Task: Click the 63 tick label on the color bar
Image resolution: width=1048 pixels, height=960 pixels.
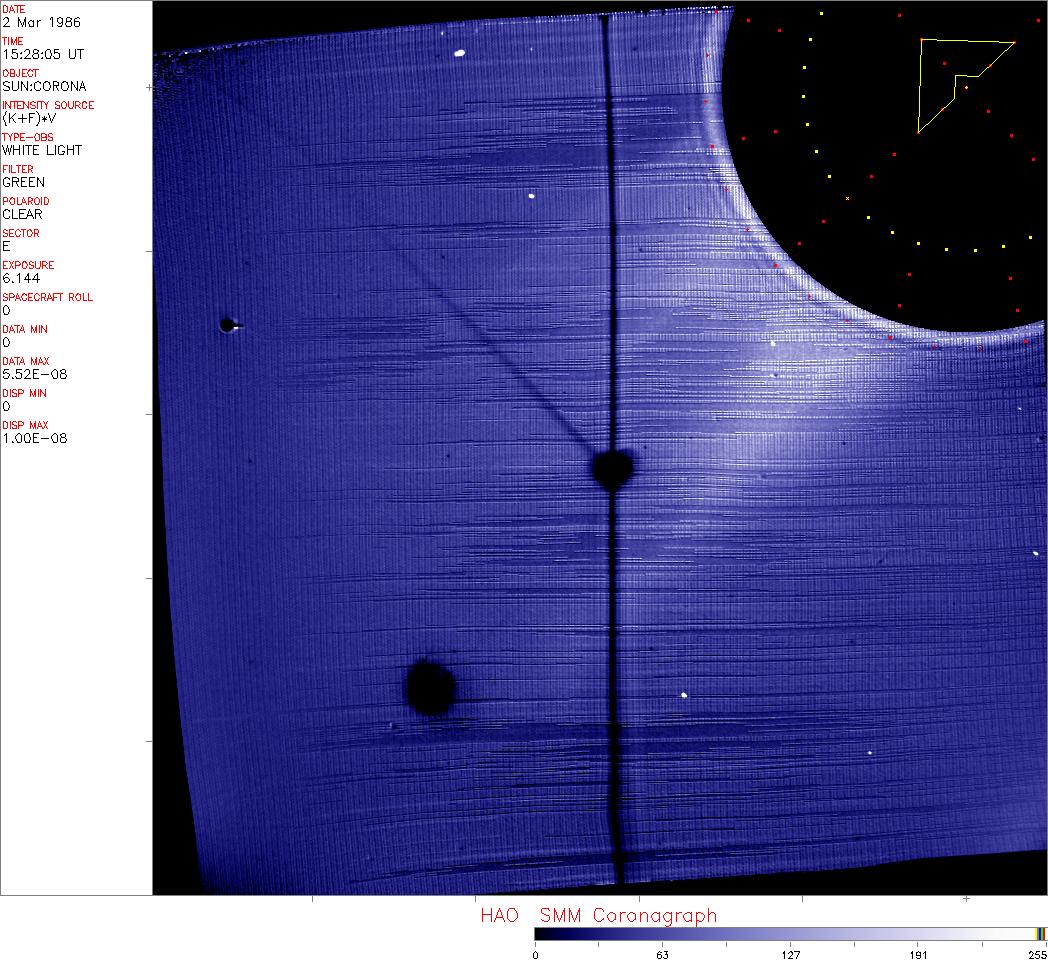Action: (x=662, y=955)
